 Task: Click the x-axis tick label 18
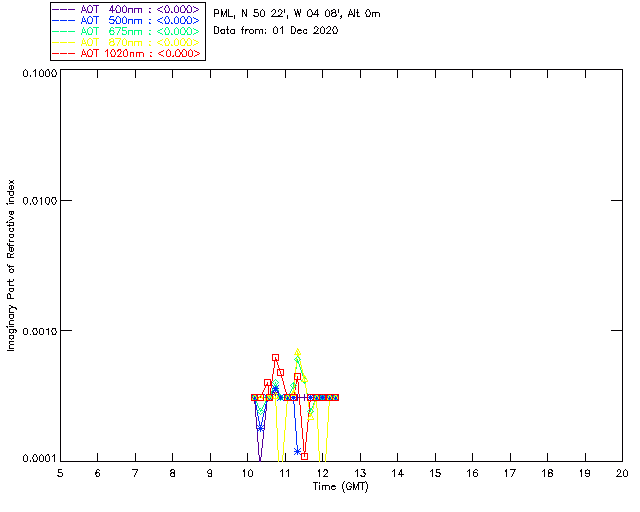point(547,473)
